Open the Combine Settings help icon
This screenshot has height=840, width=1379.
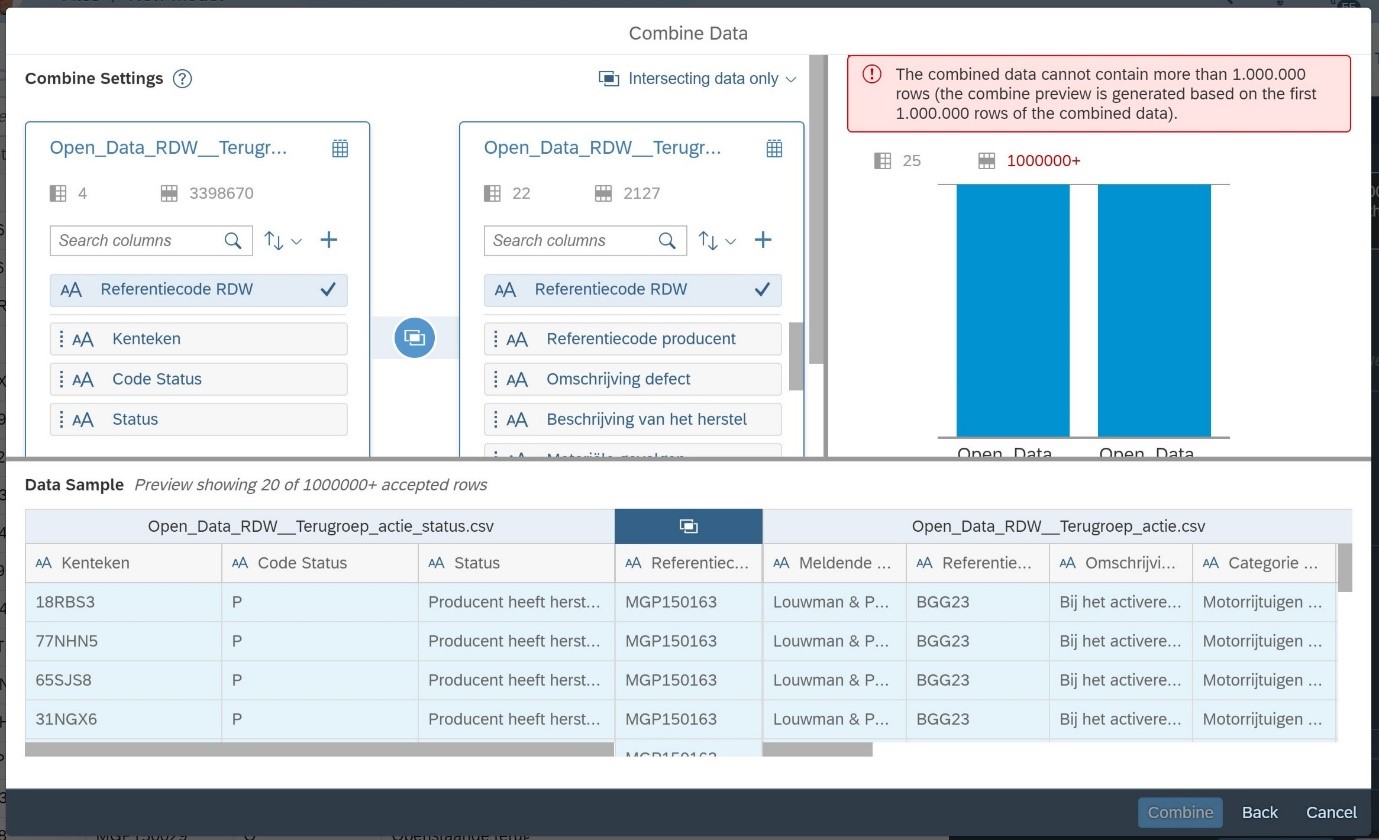pyautogui.click(x=182, y=79)
